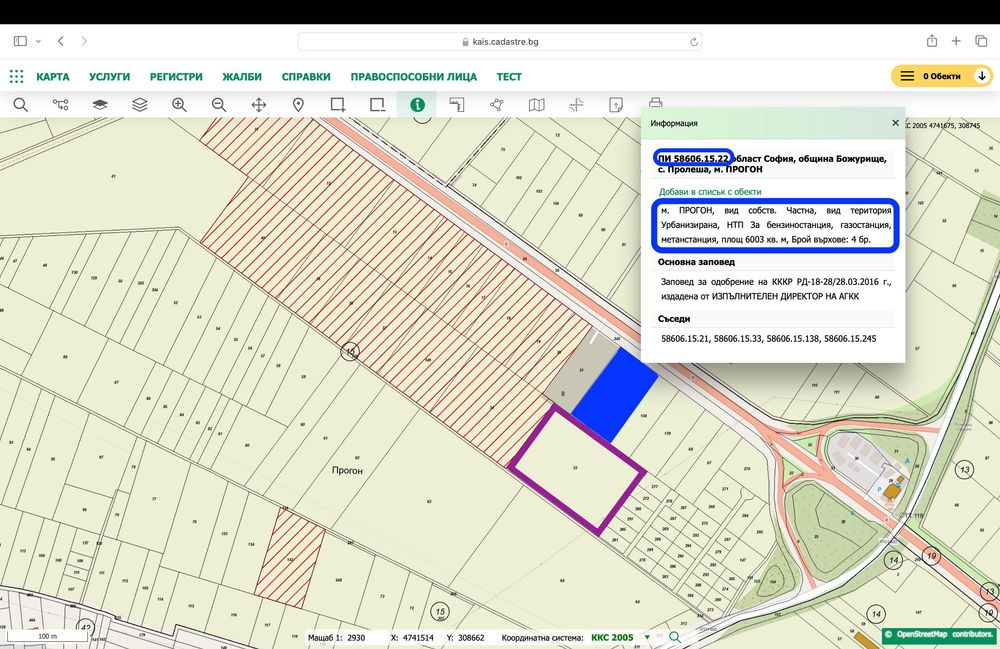Image resolution: width=1000 pixels, height=649 pixels.
Task: Open the folded map icon tool
Action: [x=536, y=104]
